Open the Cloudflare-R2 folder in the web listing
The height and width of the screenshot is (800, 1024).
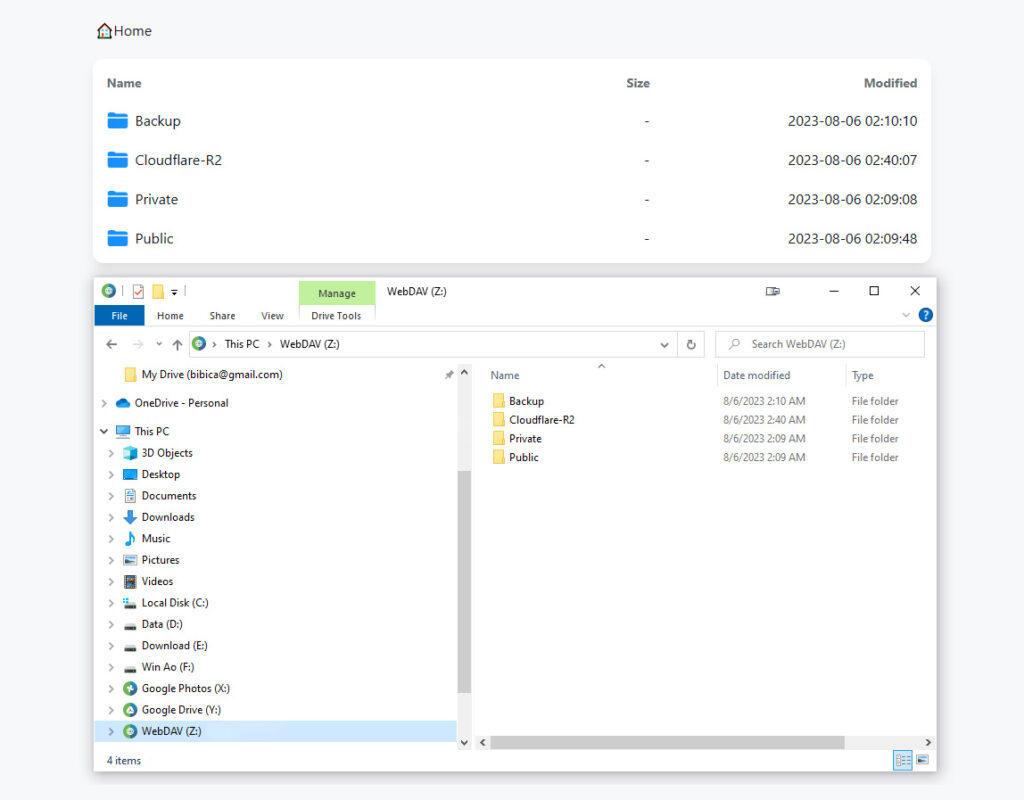pyautogui.click(x=178, y=160)
